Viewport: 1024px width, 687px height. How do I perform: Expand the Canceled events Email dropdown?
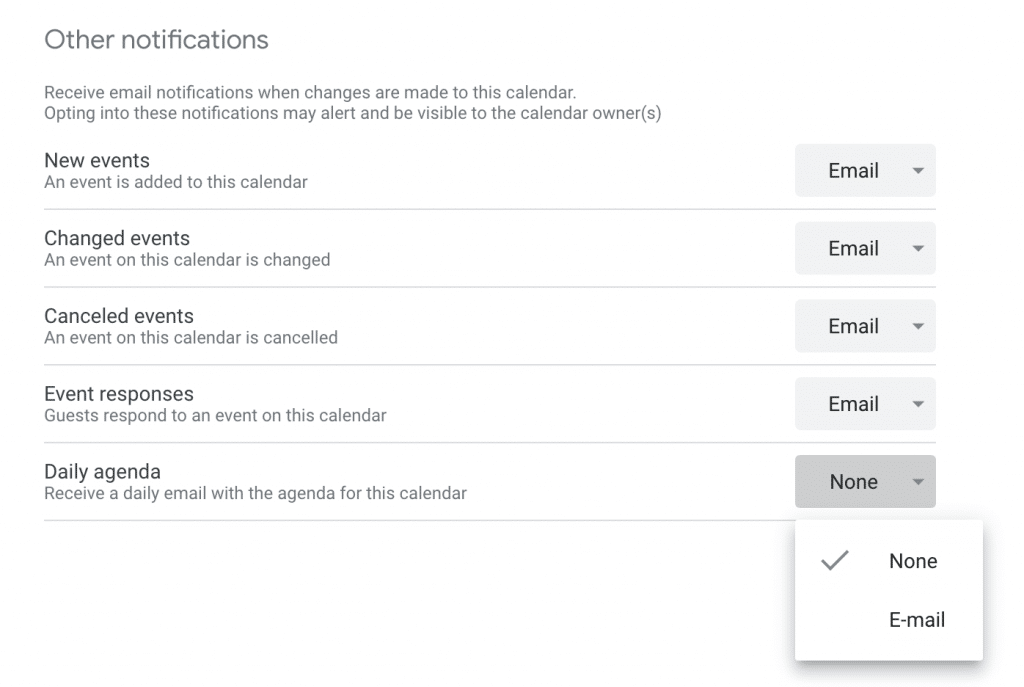point(854,327)
